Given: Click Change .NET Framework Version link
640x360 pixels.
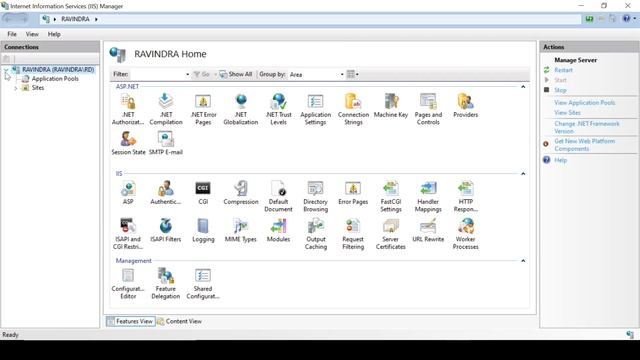Looking at the screenshot, I should pos(587,127).
